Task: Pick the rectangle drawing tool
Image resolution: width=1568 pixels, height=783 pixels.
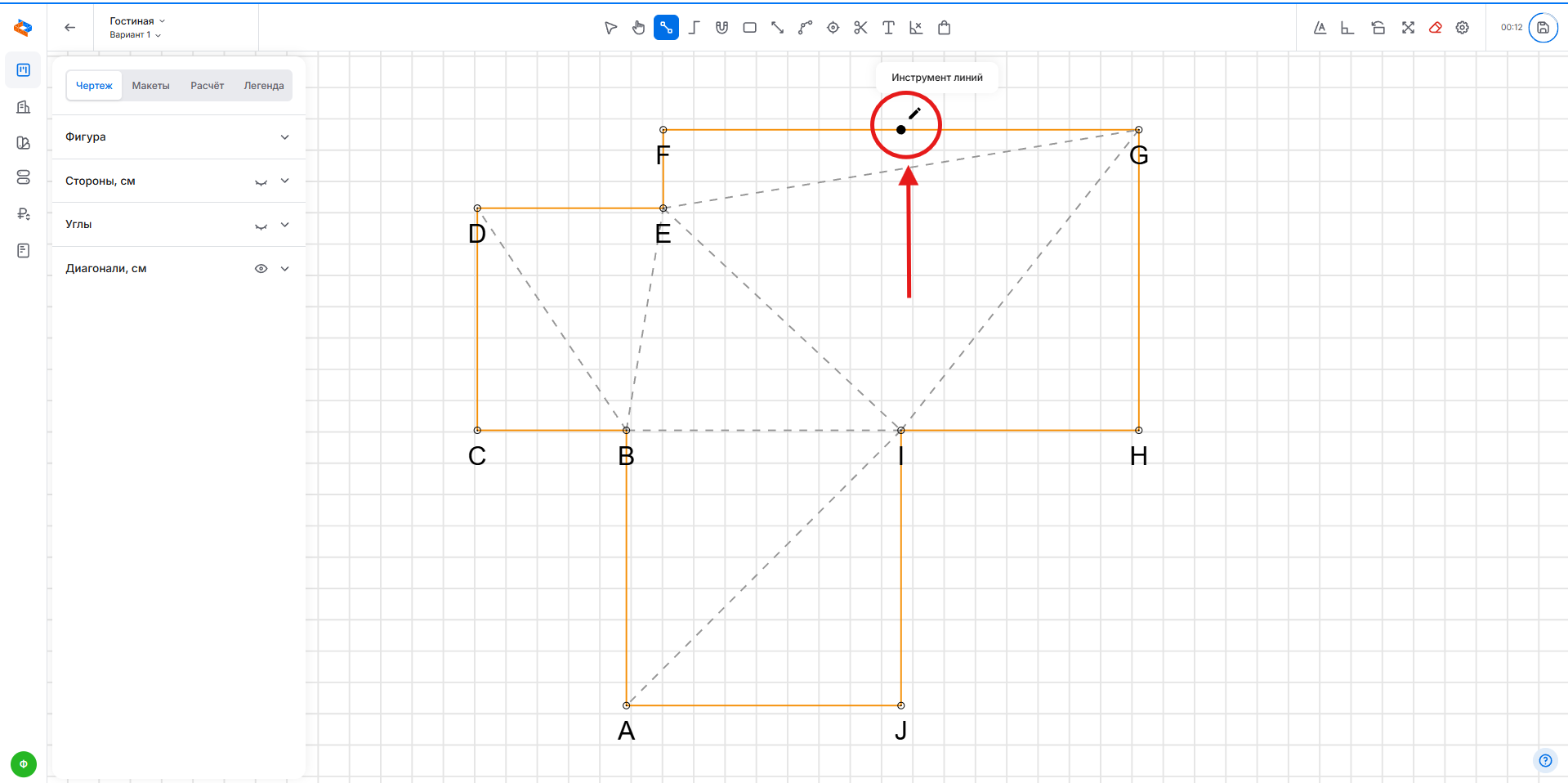Action: 749,28
